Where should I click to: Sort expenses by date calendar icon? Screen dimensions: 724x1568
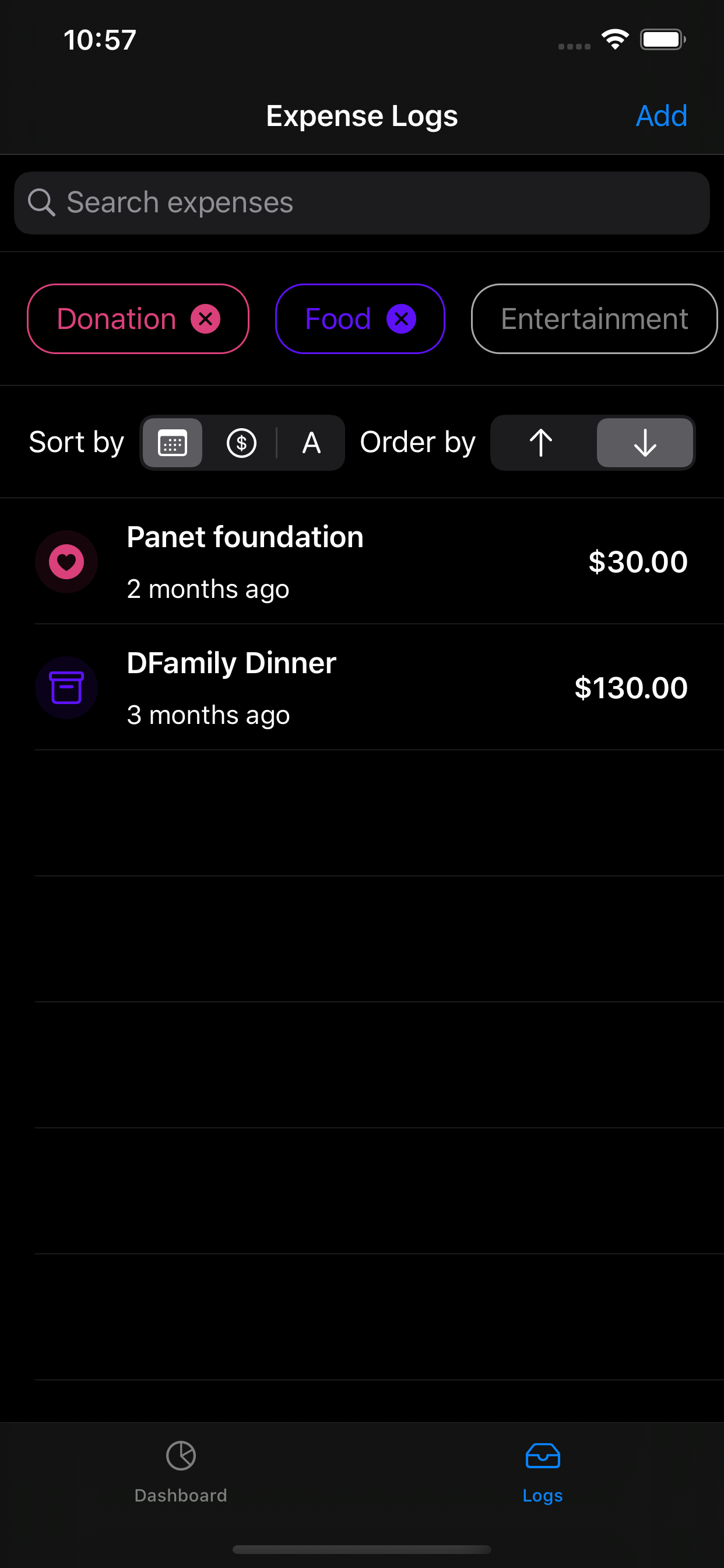tap(172, 443)
